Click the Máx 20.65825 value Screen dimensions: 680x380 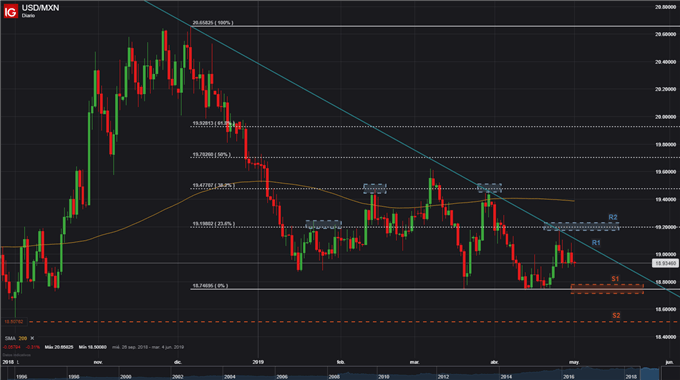(59, 347)
